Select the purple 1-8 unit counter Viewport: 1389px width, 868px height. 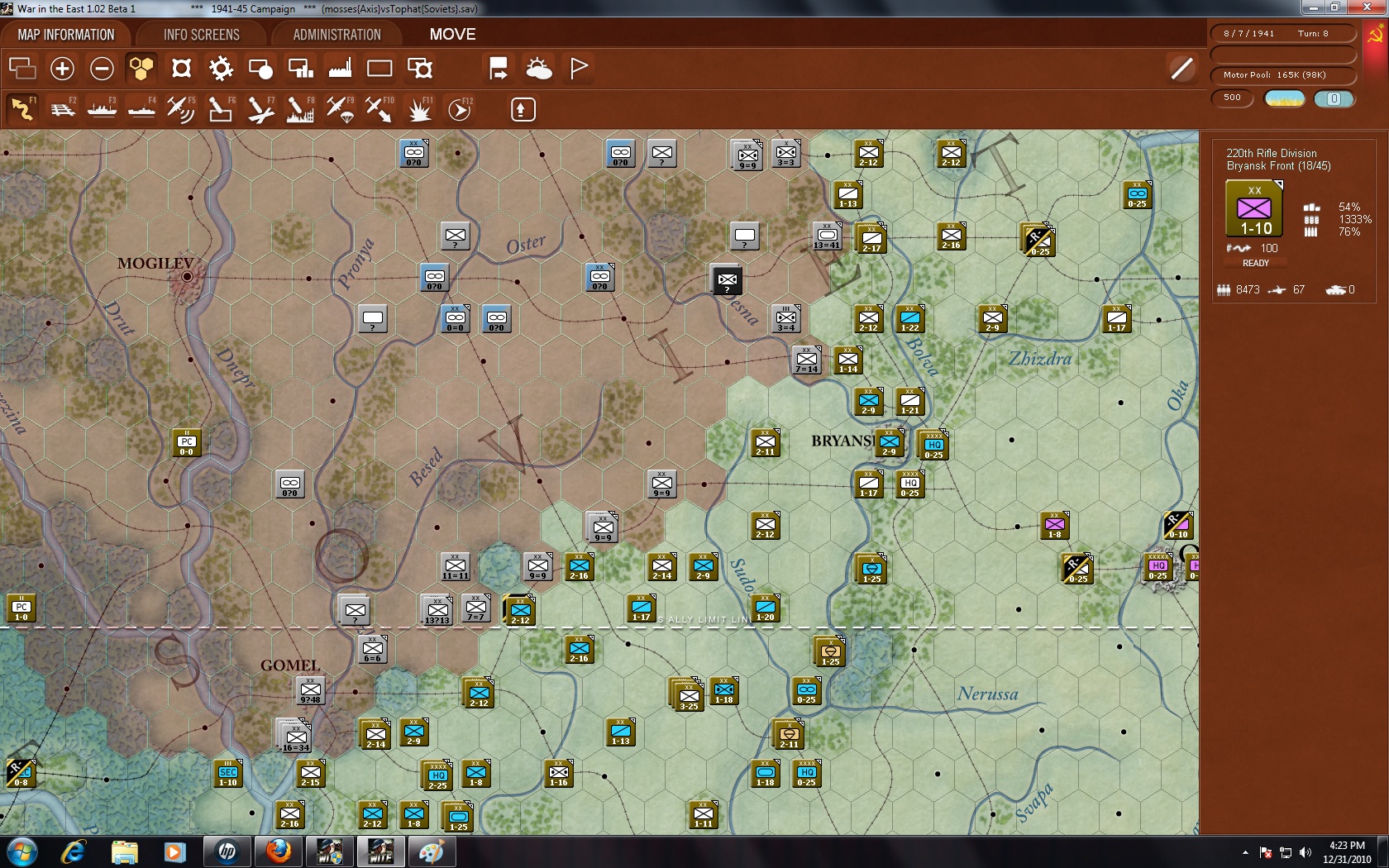click(x=1055, y=525)
